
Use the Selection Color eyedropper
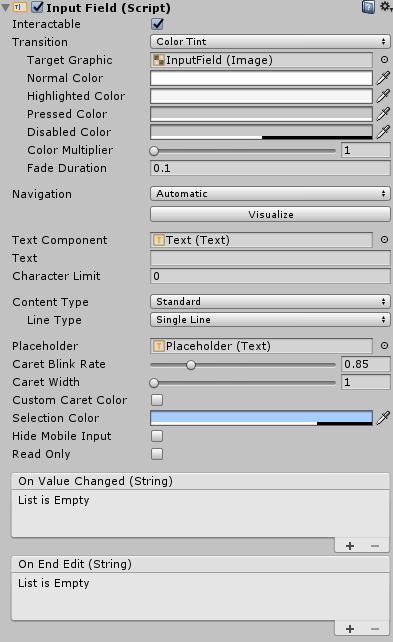[383, 418]
